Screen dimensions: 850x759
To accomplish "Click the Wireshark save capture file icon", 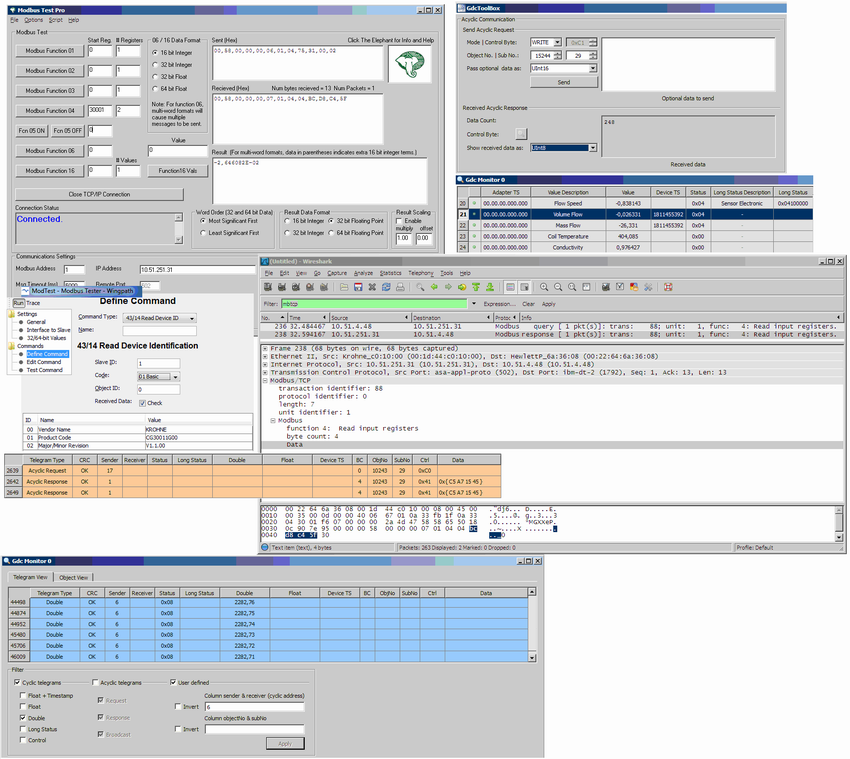I will (357, 287).
